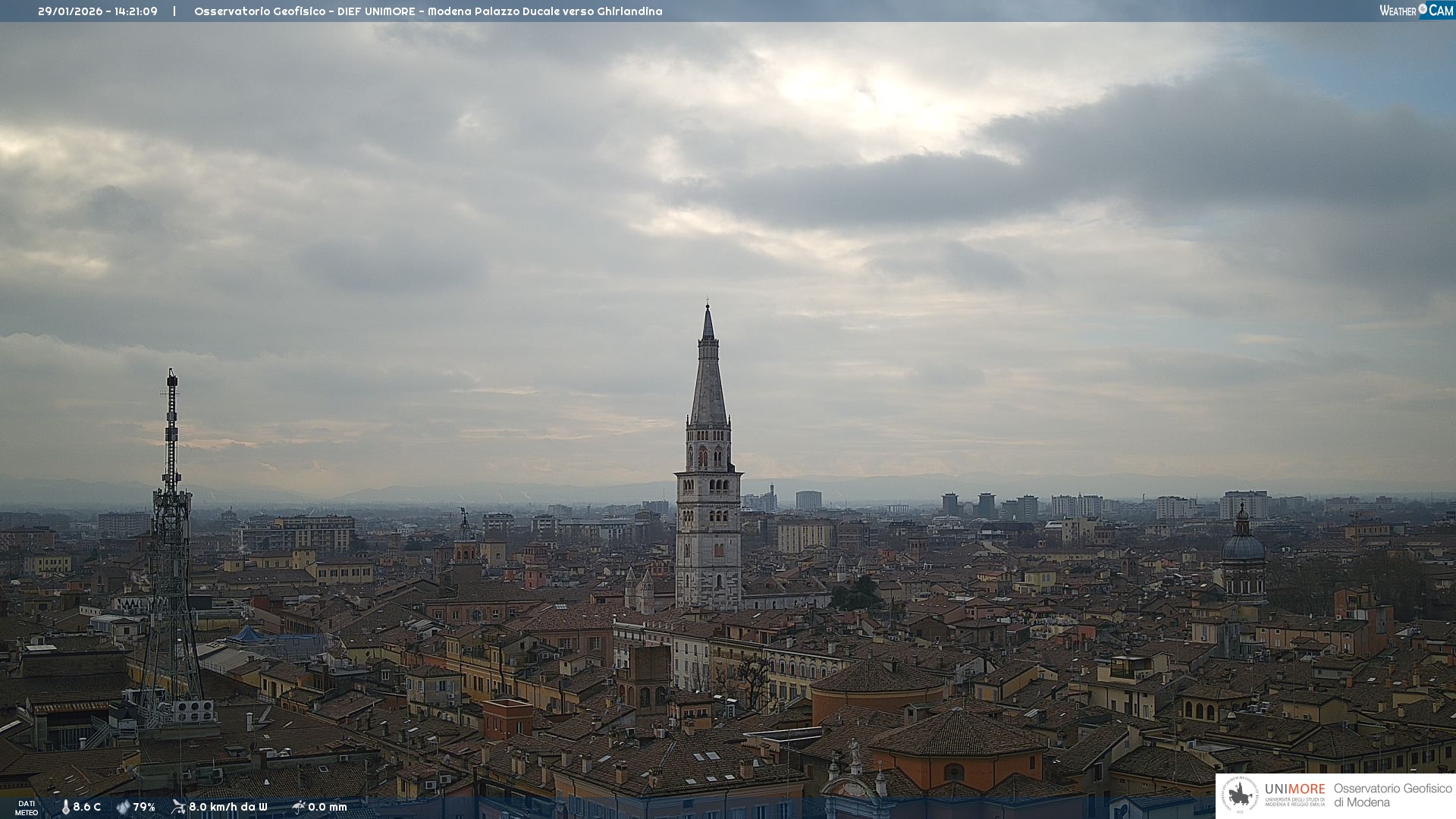Click Osservatorio Geofisico di Modena footer text
This screenshot has height=819, width=1456.
point(1392,795)
